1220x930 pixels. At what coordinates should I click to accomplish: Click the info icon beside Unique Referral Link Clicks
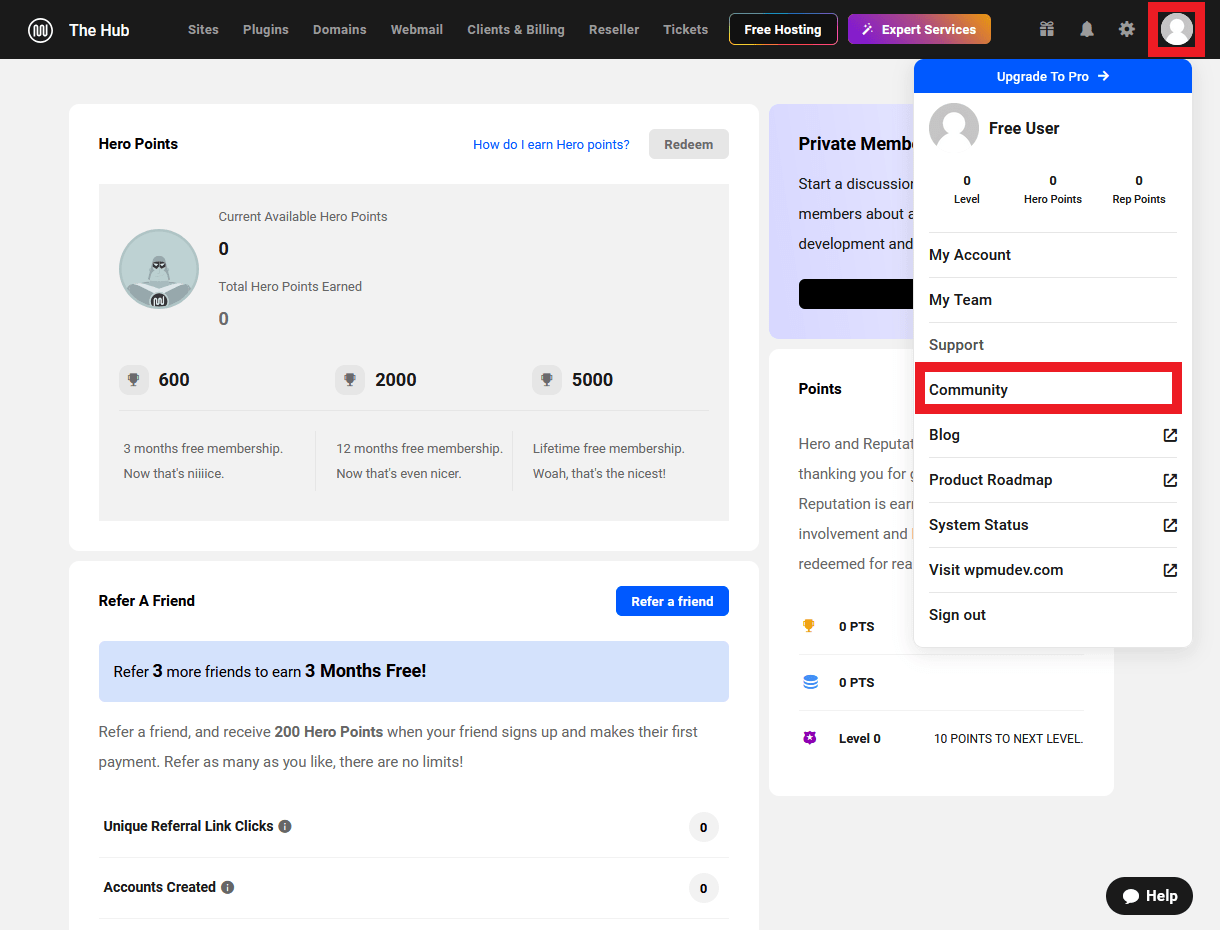tap(285, 827)
